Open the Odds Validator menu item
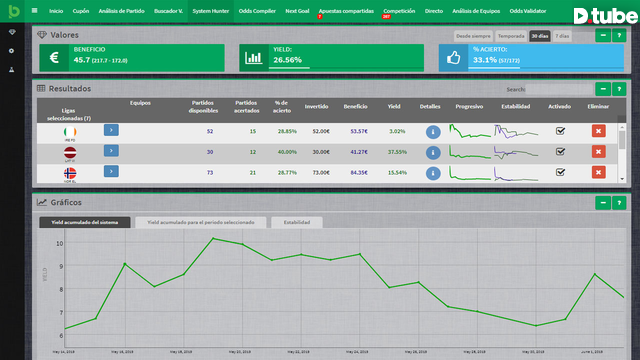The height and width of the screenshot is (360, 640). pos(528,11)
